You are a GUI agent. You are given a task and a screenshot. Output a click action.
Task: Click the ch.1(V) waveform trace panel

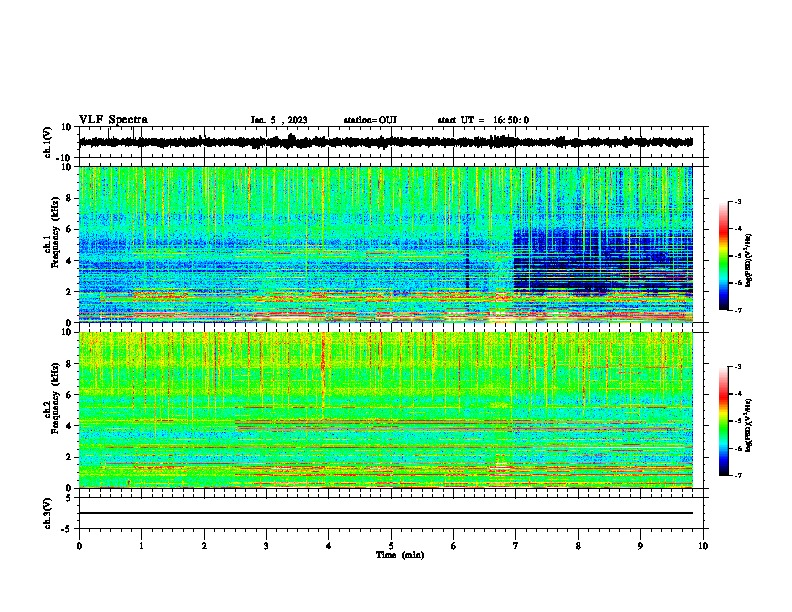click(x=391, y=142)
